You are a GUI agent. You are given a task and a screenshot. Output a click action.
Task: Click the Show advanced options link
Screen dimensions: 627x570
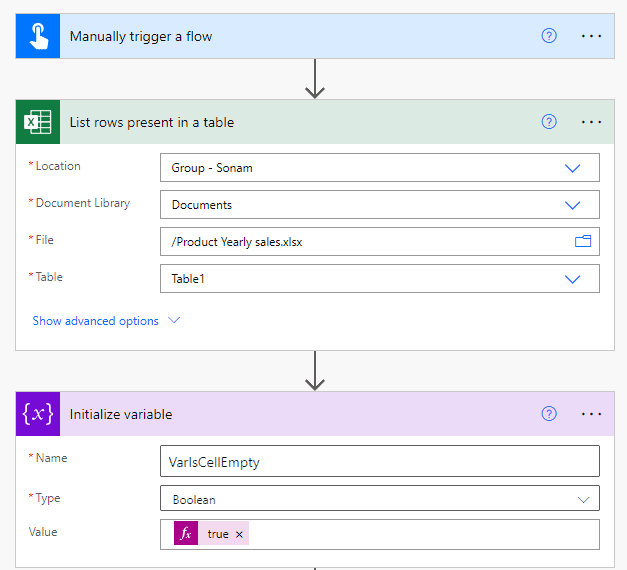(96, 321)
